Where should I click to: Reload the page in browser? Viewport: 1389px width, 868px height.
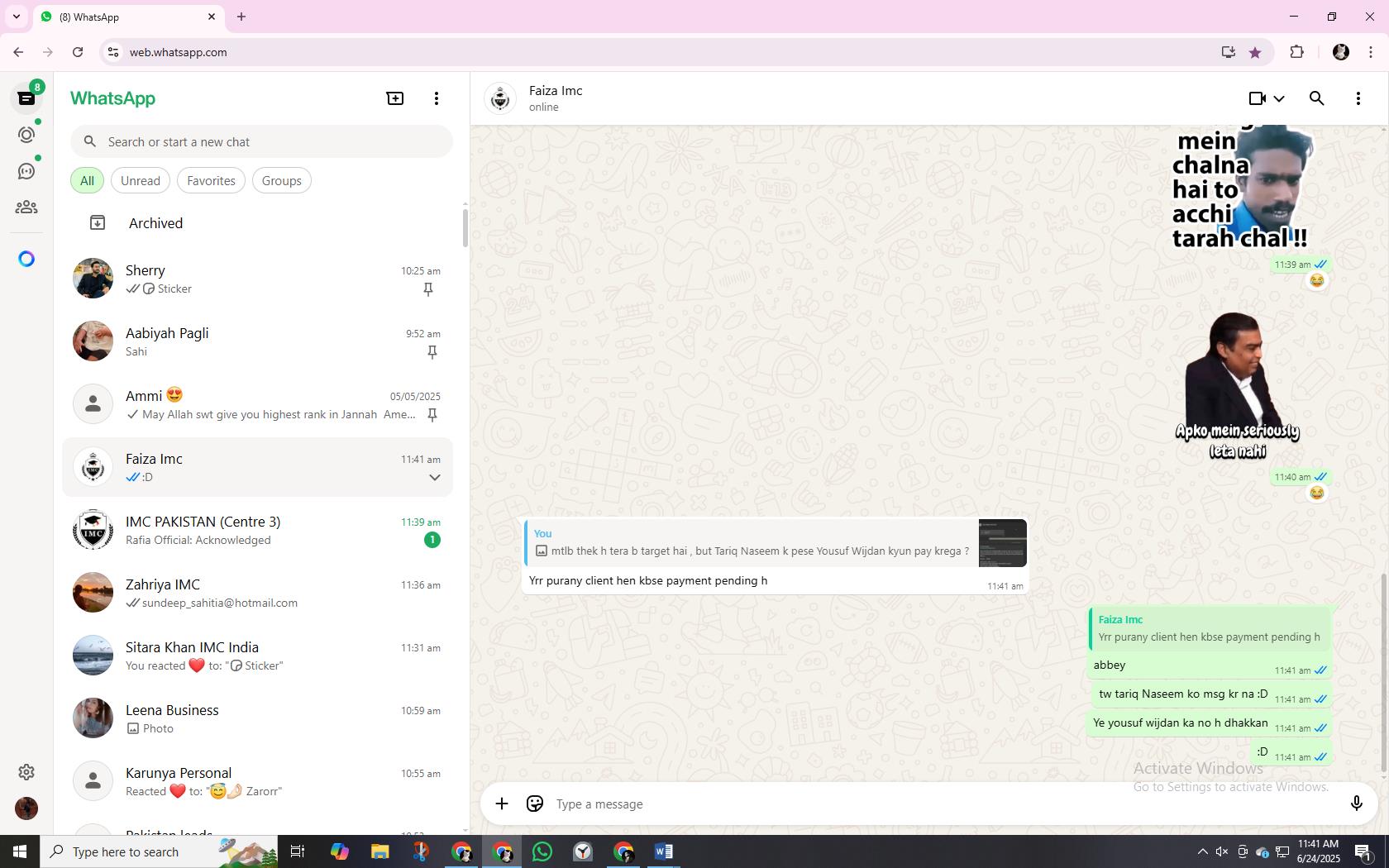pyautogui.click(x=78, y=52)
